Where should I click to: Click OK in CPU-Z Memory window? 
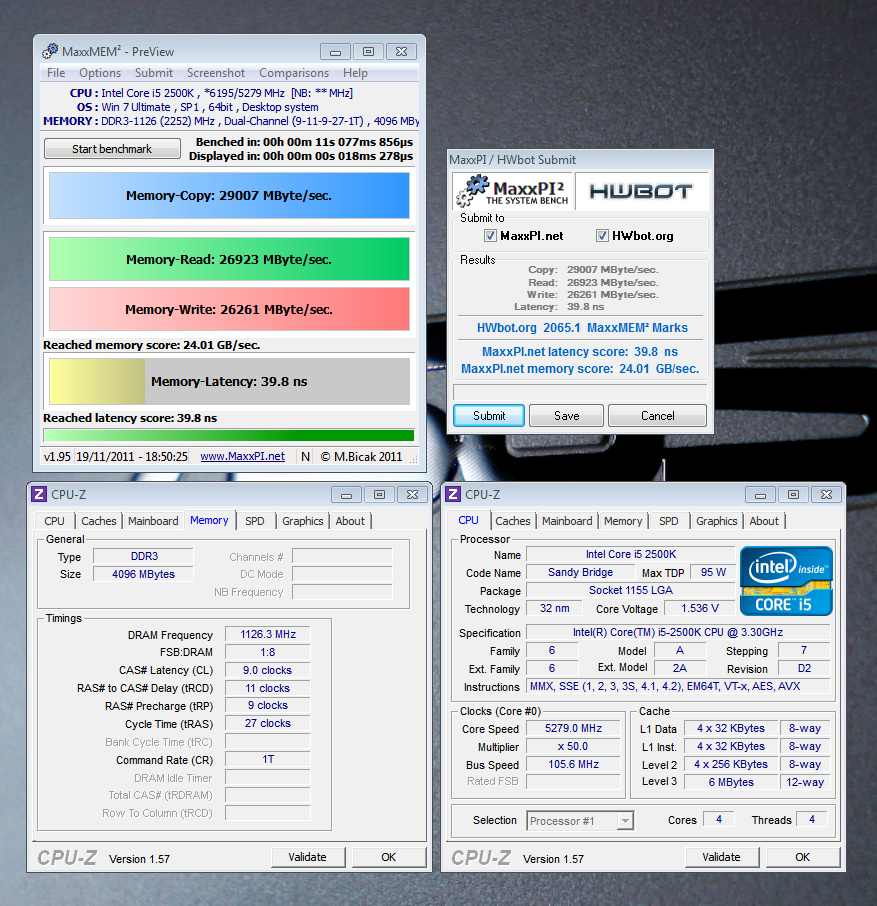tap(388, 857)
